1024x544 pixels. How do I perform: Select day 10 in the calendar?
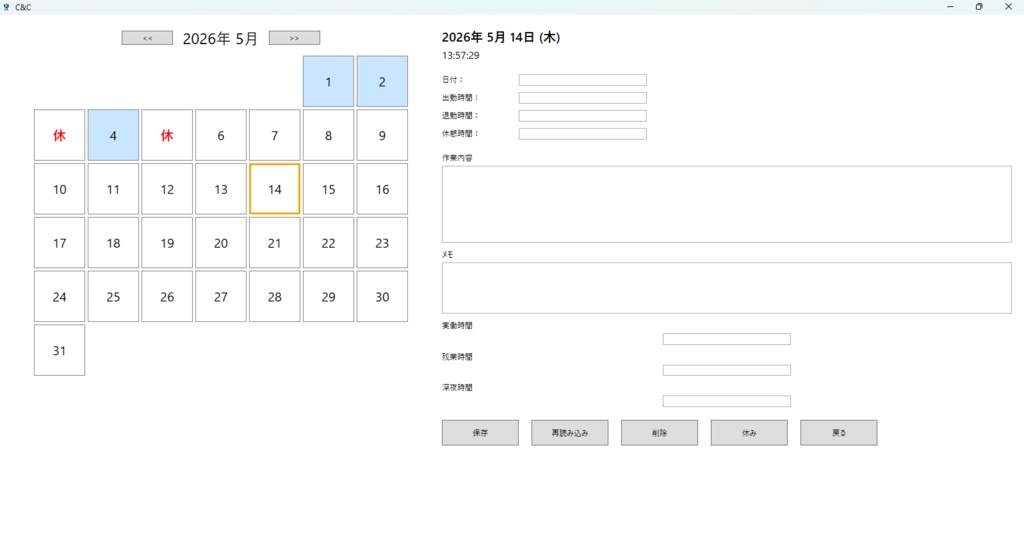[x=59, y=189]
